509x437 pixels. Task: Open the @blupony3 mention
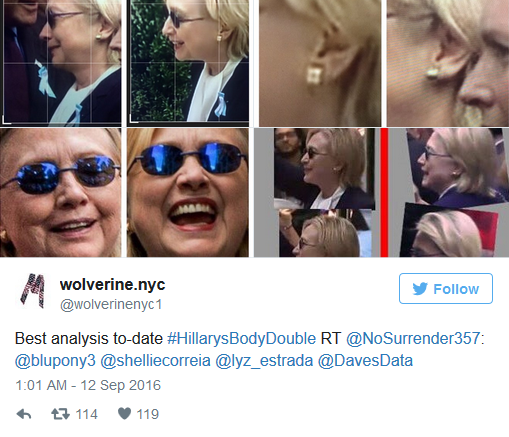tap(55, 361)
